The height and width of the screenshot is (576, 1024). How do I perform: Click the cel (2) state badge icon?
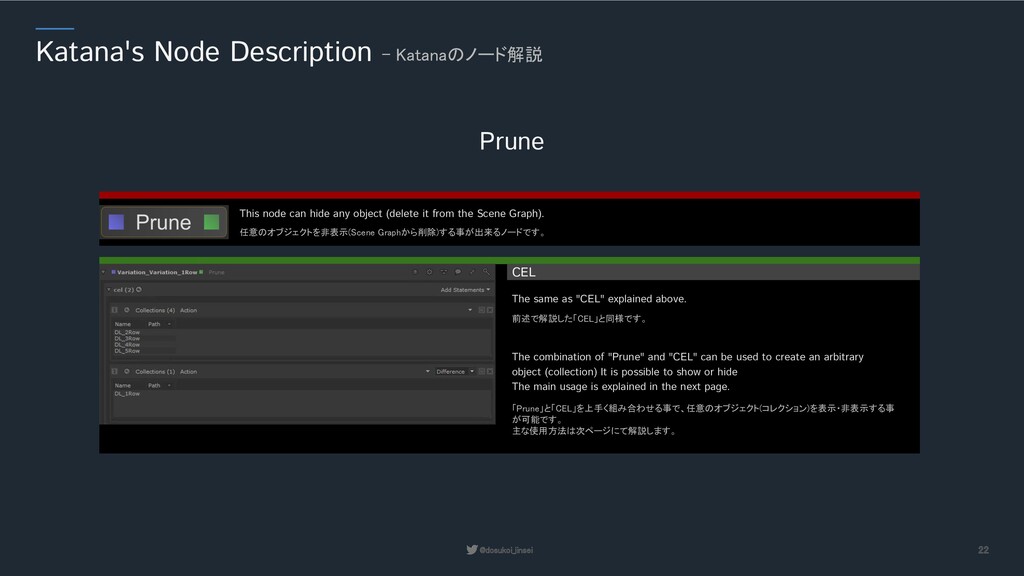138,289
